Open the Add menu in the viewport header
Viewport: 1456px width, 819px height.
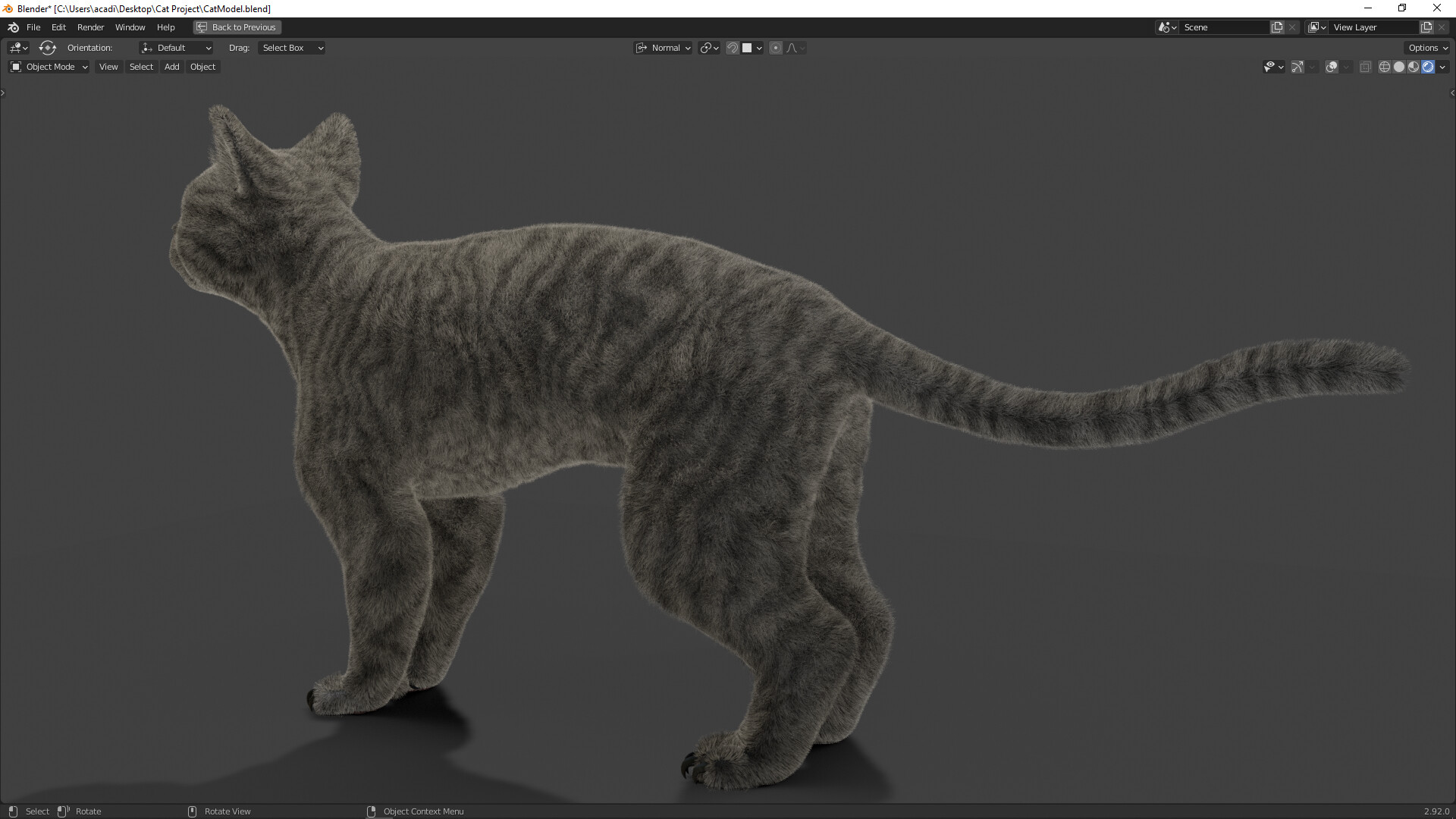171,67
